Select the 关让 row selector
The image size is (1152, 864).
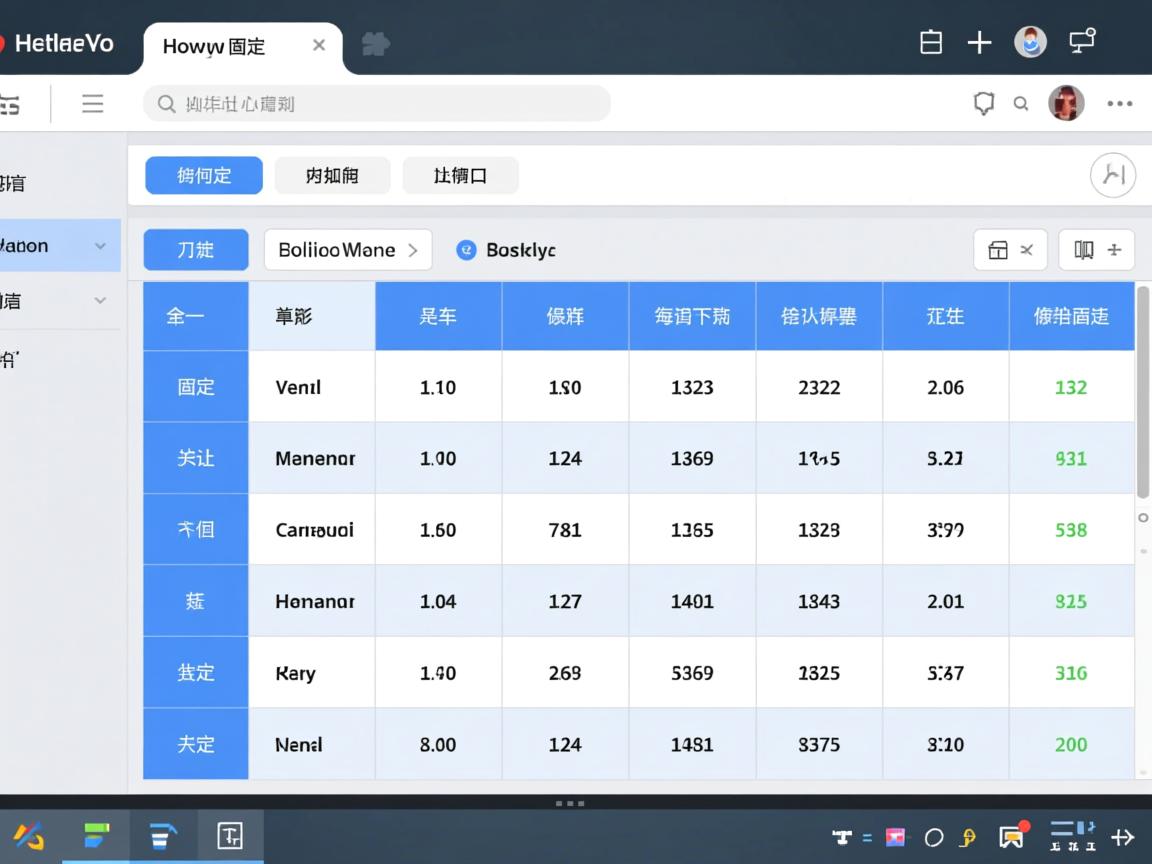[195, 458]
